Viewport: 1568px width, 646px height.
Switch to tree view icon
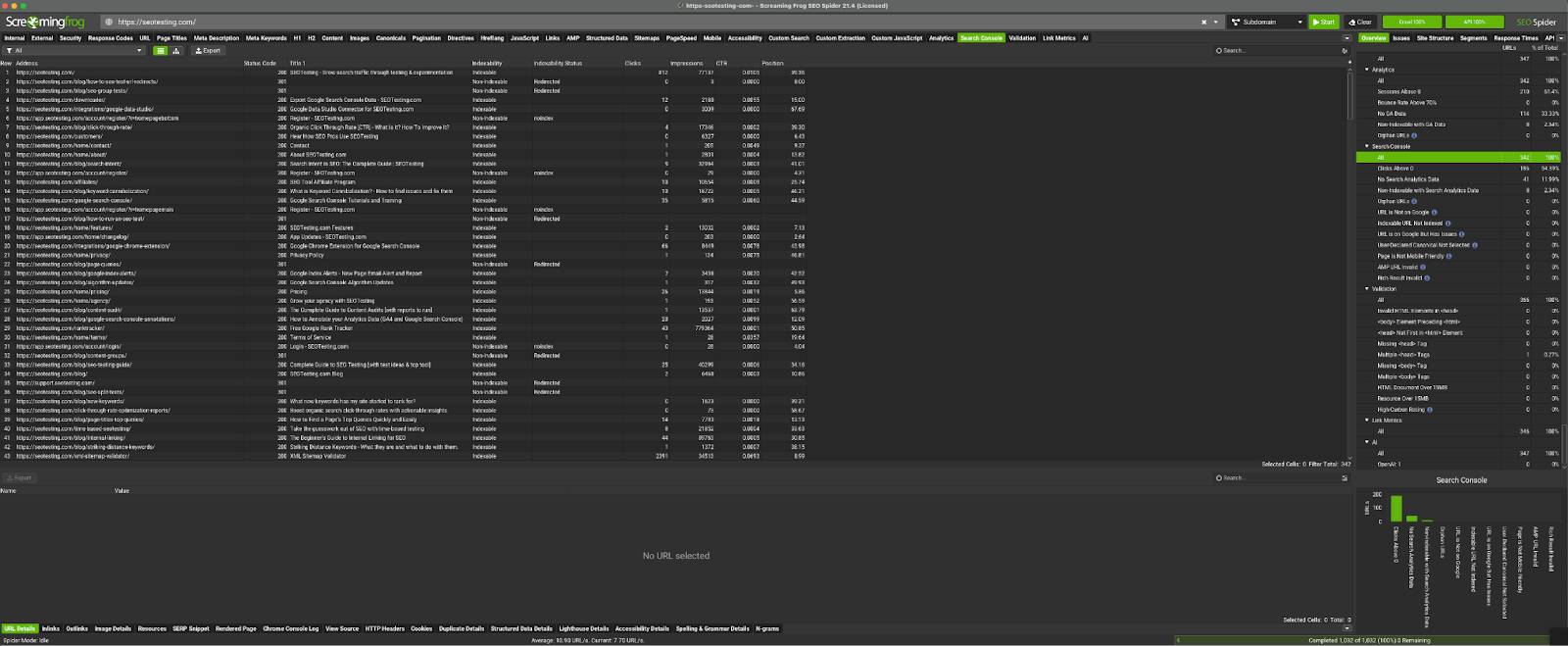point(176,51)
